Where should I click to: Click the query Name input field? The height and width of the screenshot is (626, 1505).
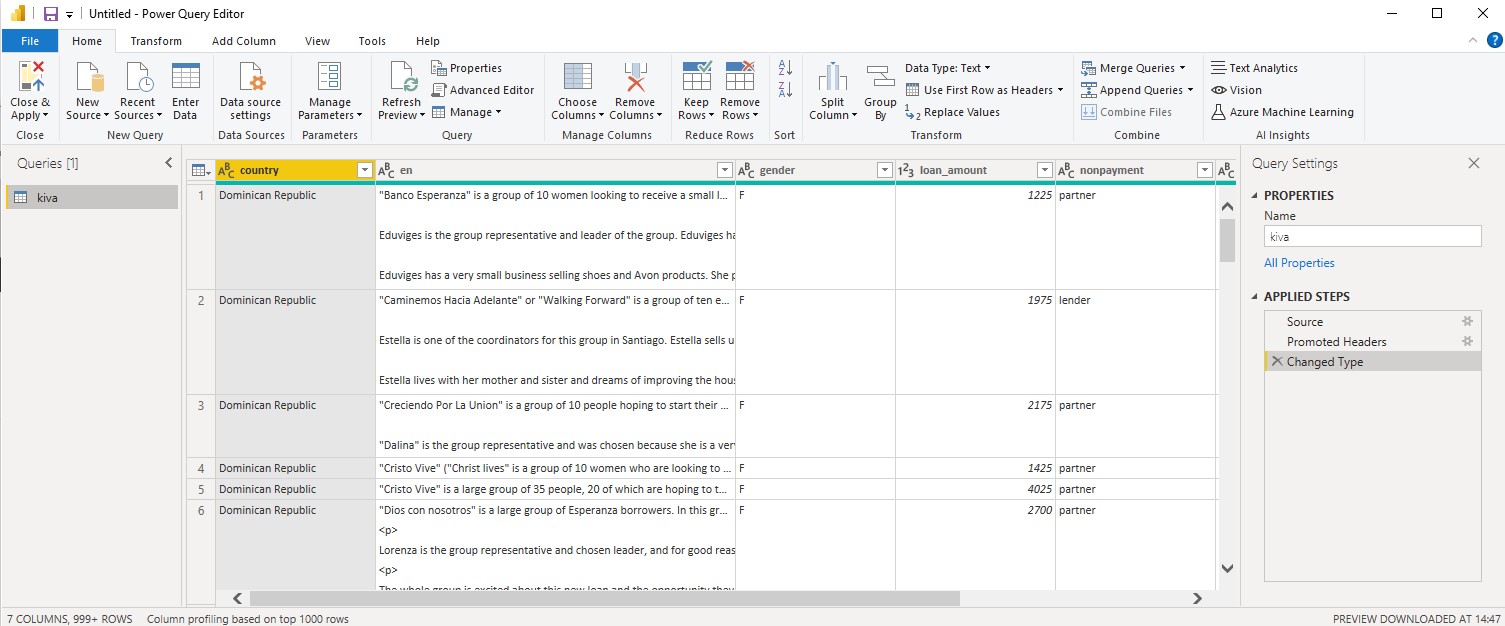pos(1372,237)
